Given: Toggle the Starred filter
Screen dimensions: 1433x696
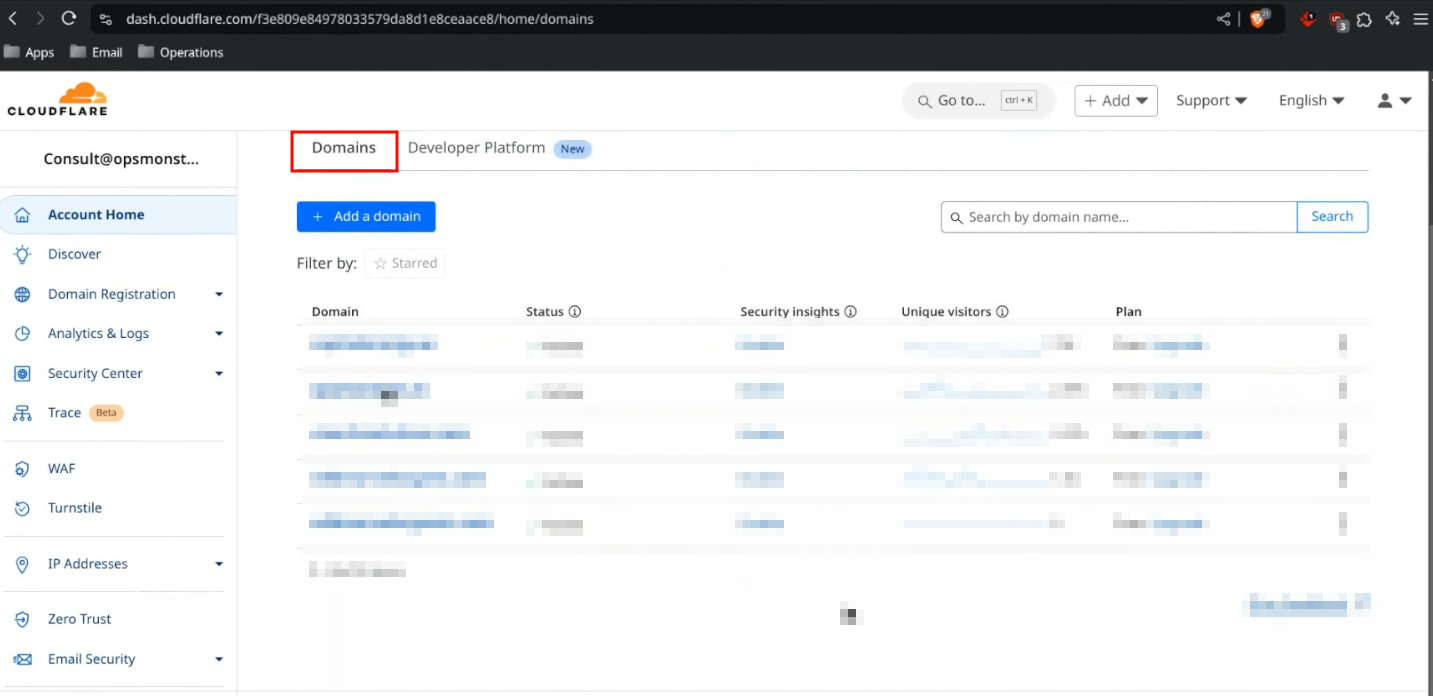Looking at the screenshot, I should 405,263.
